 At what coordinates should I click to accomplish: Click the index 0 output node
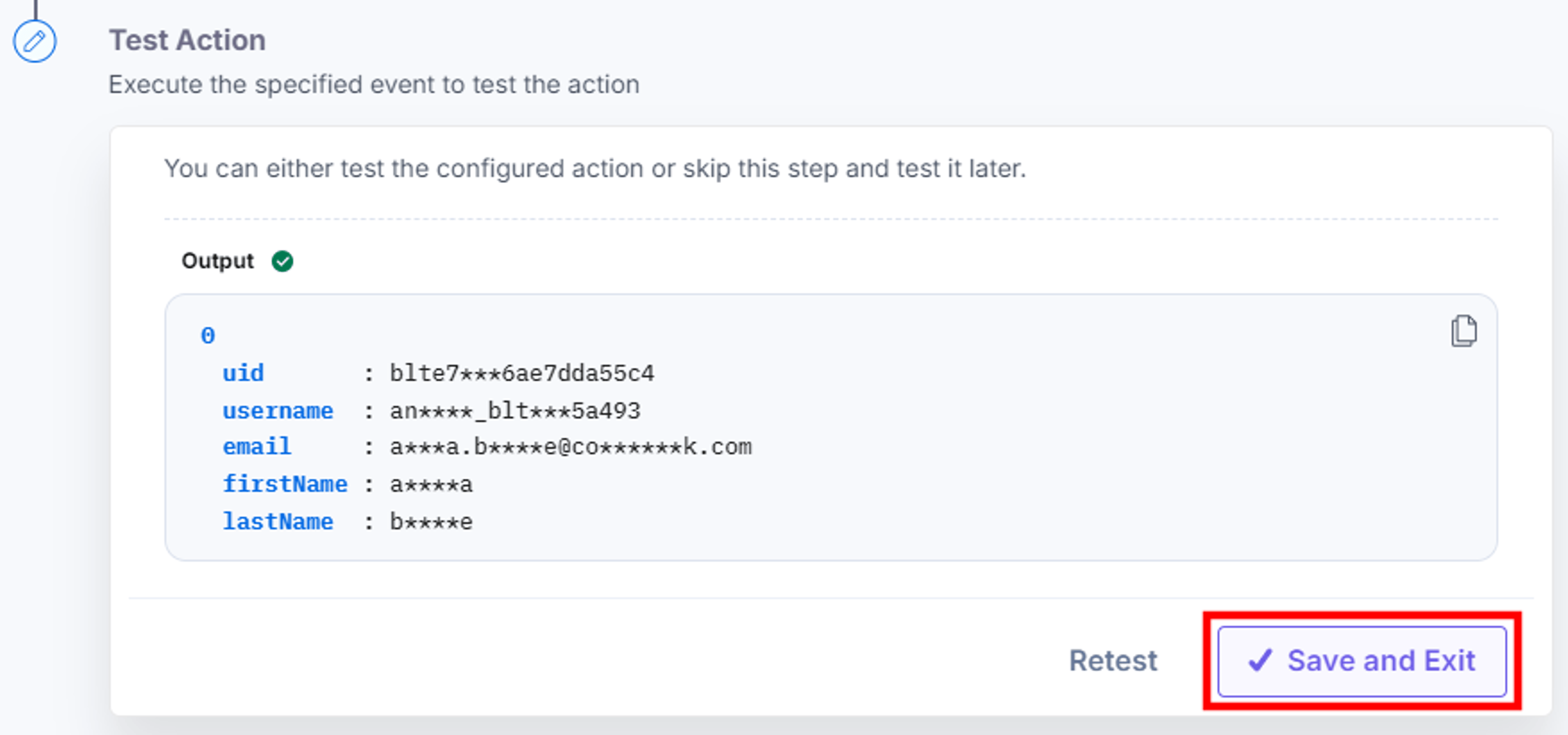[x=207, y=336]
